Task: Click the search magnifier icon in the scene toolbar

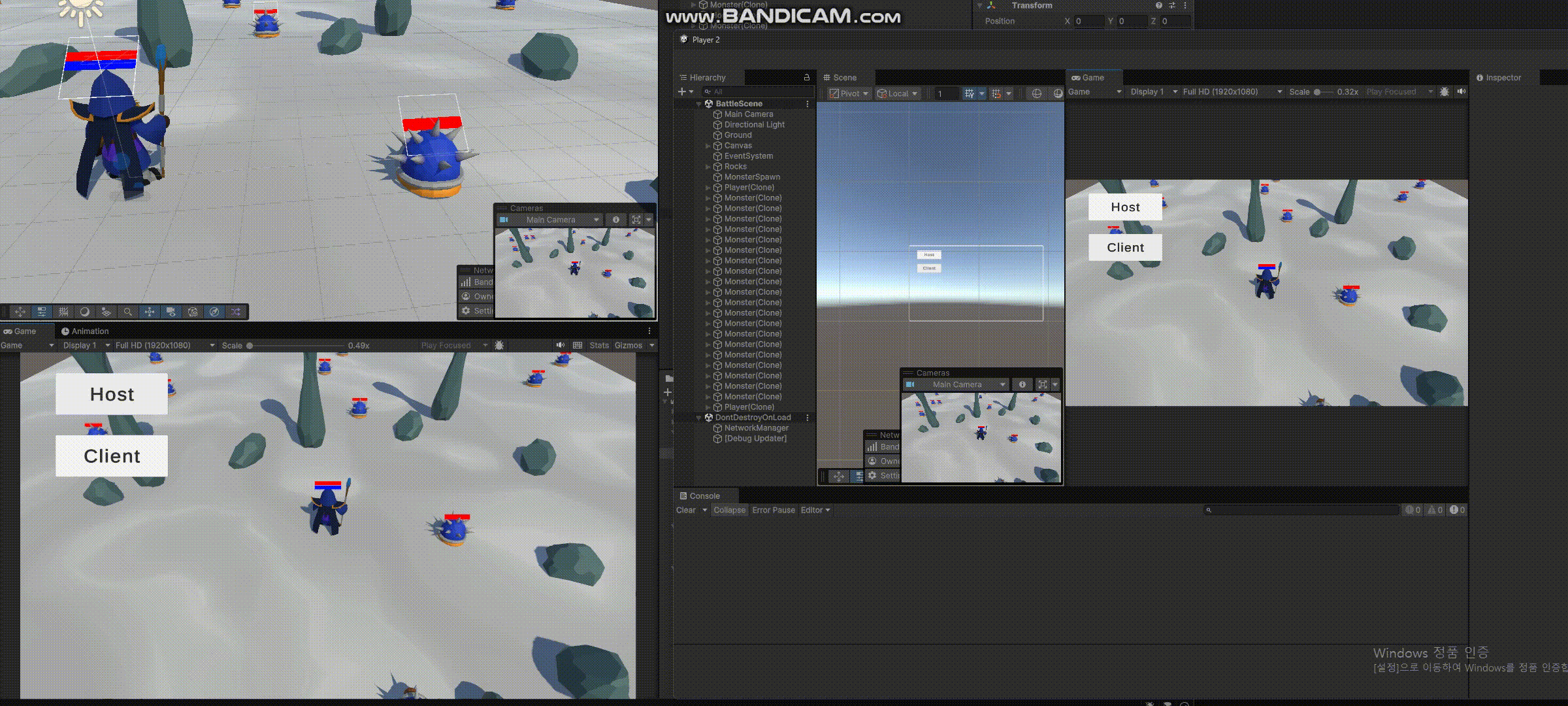Action: [128, 312]
